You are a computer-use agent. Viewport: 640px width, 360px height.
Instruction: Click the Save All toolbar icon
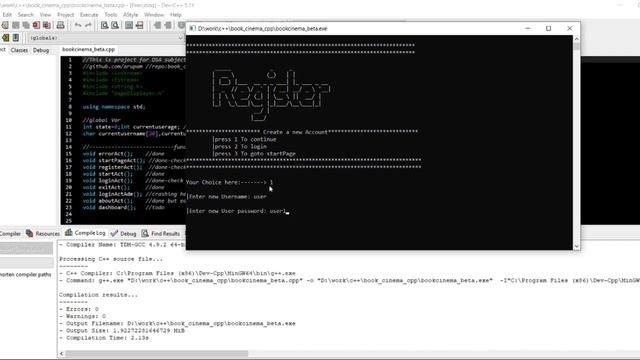coord(26,25)
